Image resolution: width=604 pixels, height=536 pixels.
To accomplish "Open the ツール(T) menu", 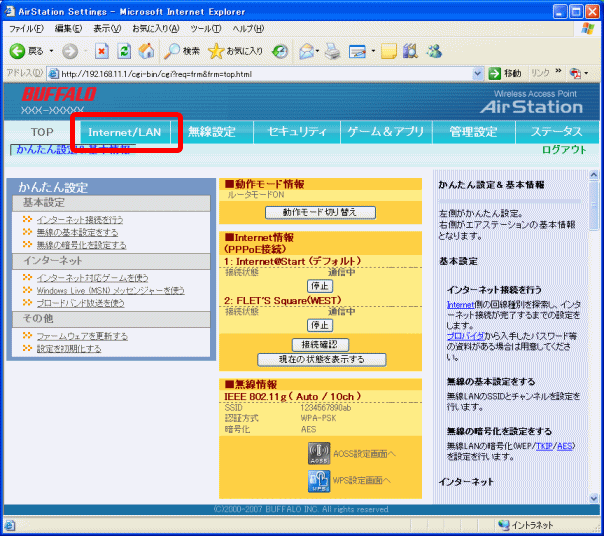I will (x=205, y=28).
